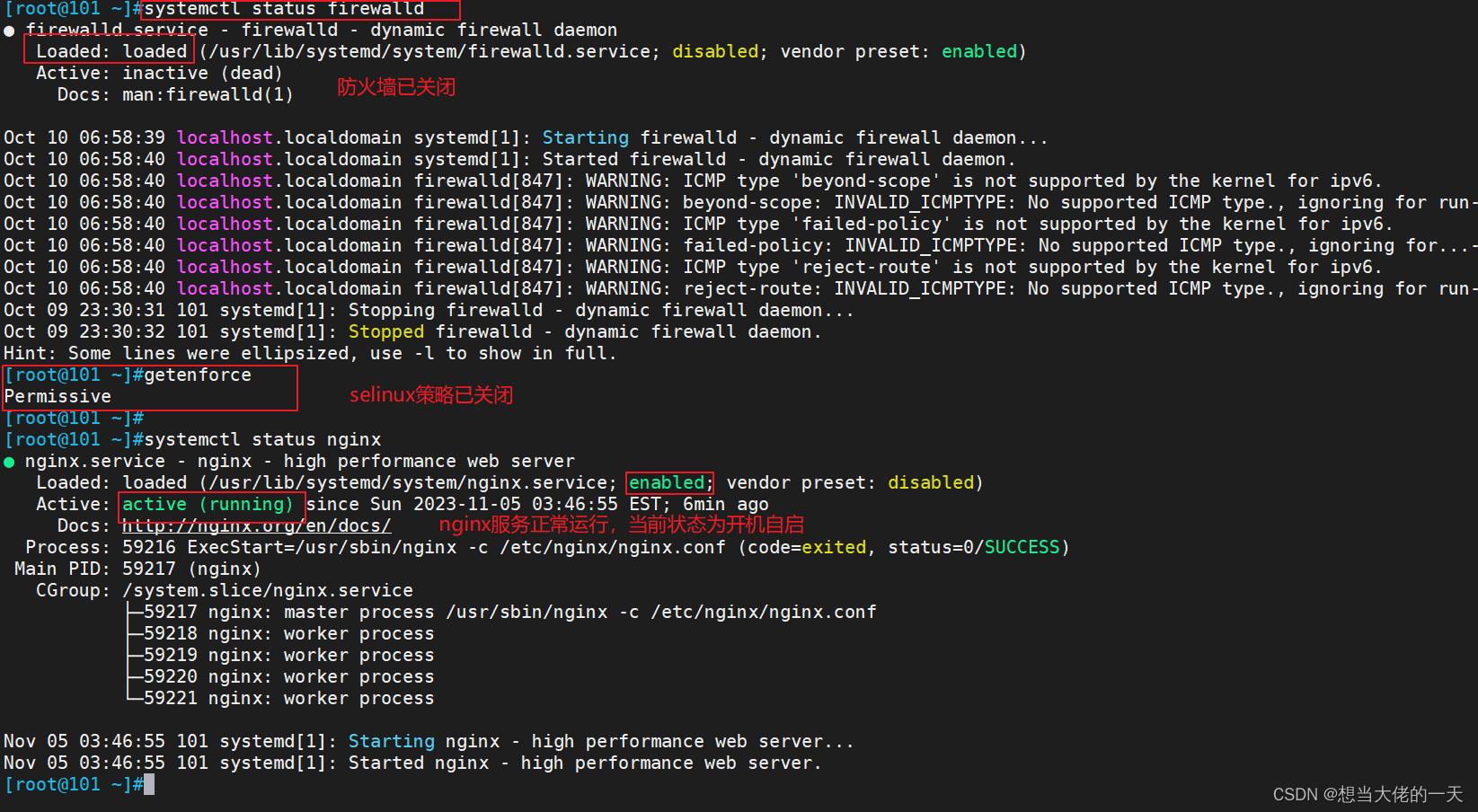Click the 'Main PID: 59217 (nginx)' line
The image size is (1478, 812).
(137, 569)
